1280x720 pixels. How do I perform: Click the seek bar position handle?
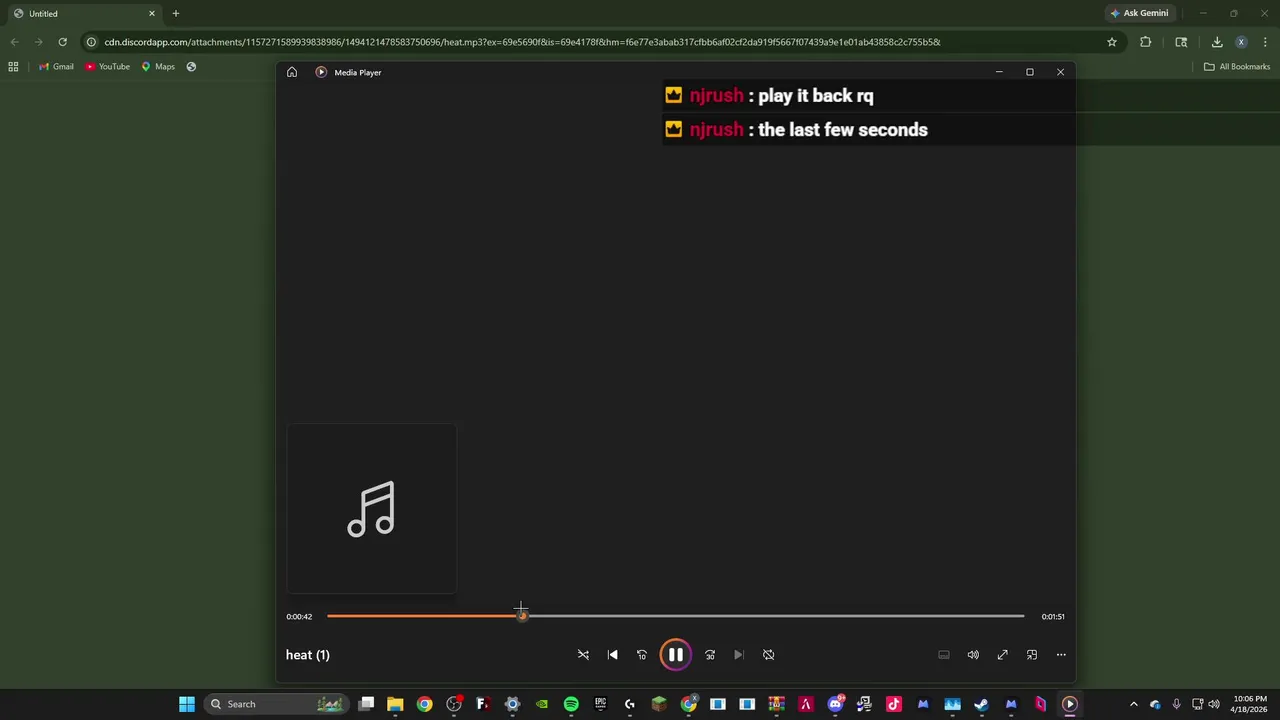click(x=522, y=616)
